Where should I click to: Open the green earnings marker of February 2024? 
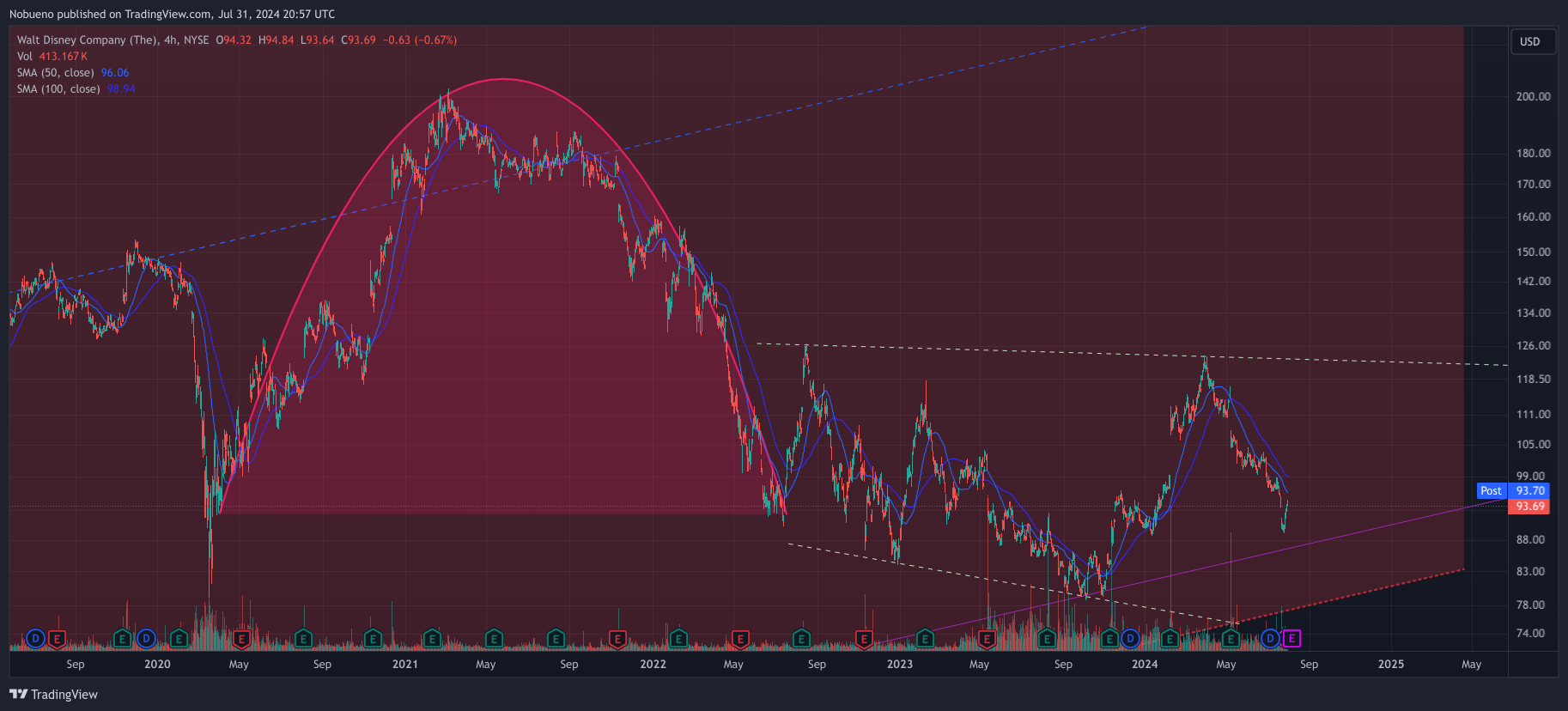point(1170,638)
